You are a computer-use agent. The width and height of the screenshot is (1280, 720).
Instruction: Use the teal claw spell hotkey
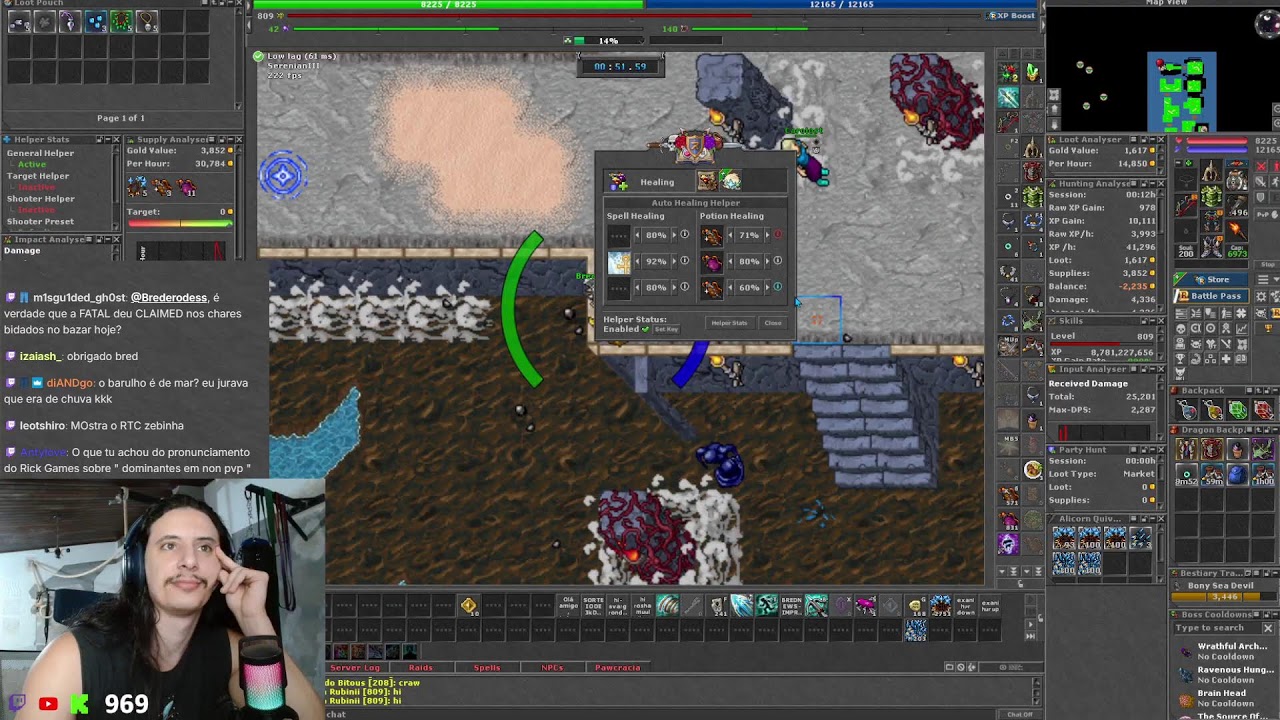point(667,605)
